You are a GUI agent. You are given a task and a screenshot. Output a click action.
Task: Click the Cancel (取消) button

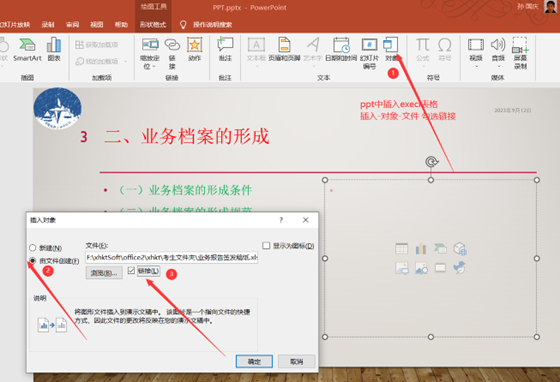[x=296, y=361]
